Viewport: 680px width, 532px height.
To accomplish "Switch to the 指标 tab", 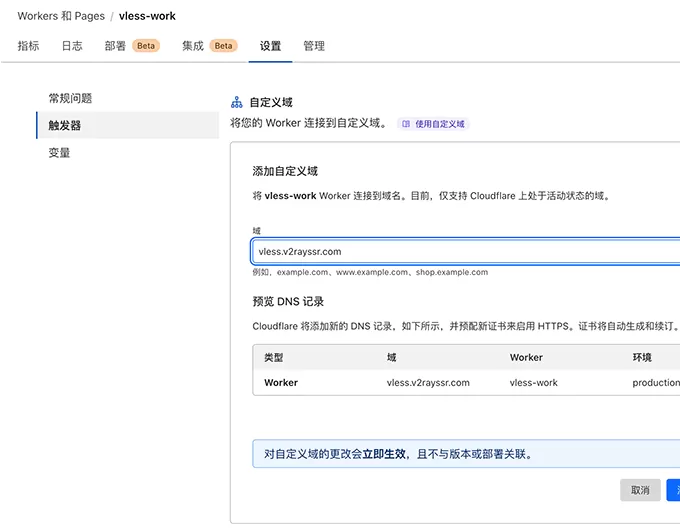I will (28, 46).
